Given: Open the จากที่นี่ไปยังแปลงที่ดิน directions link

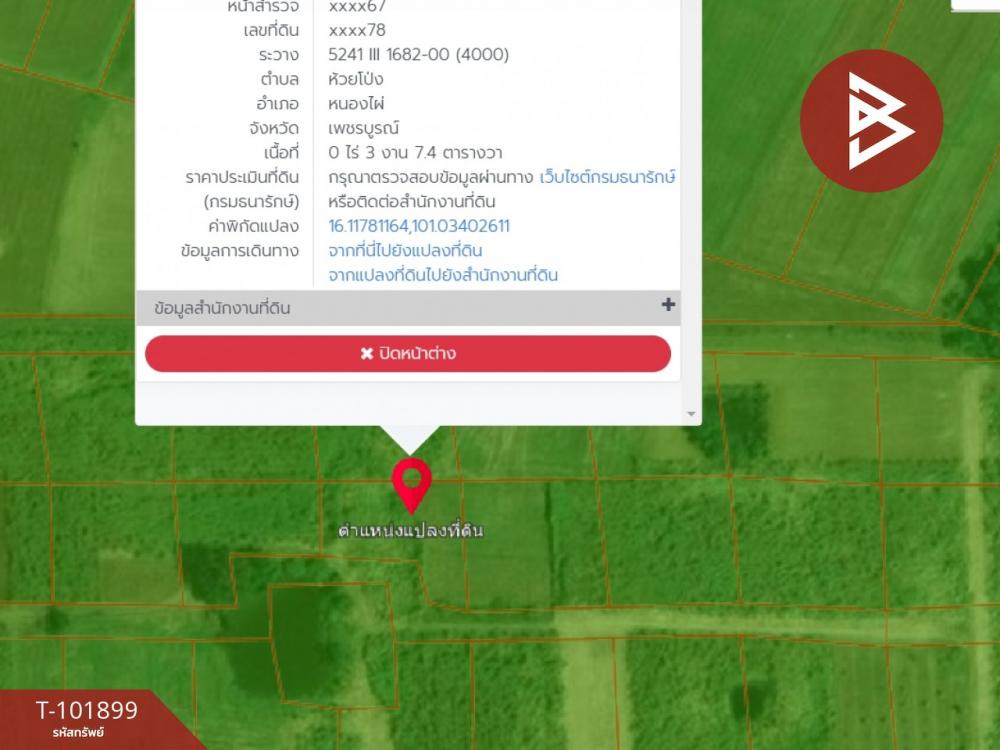Looking at the screenshot, I should tap(405, 251).
